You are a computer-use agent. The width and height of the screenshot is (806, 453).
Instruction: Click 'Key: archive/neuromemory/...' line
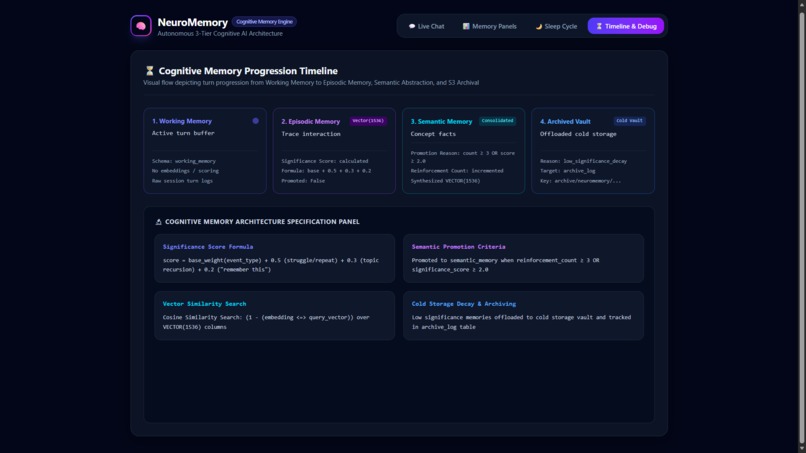[x=580, y=181]
